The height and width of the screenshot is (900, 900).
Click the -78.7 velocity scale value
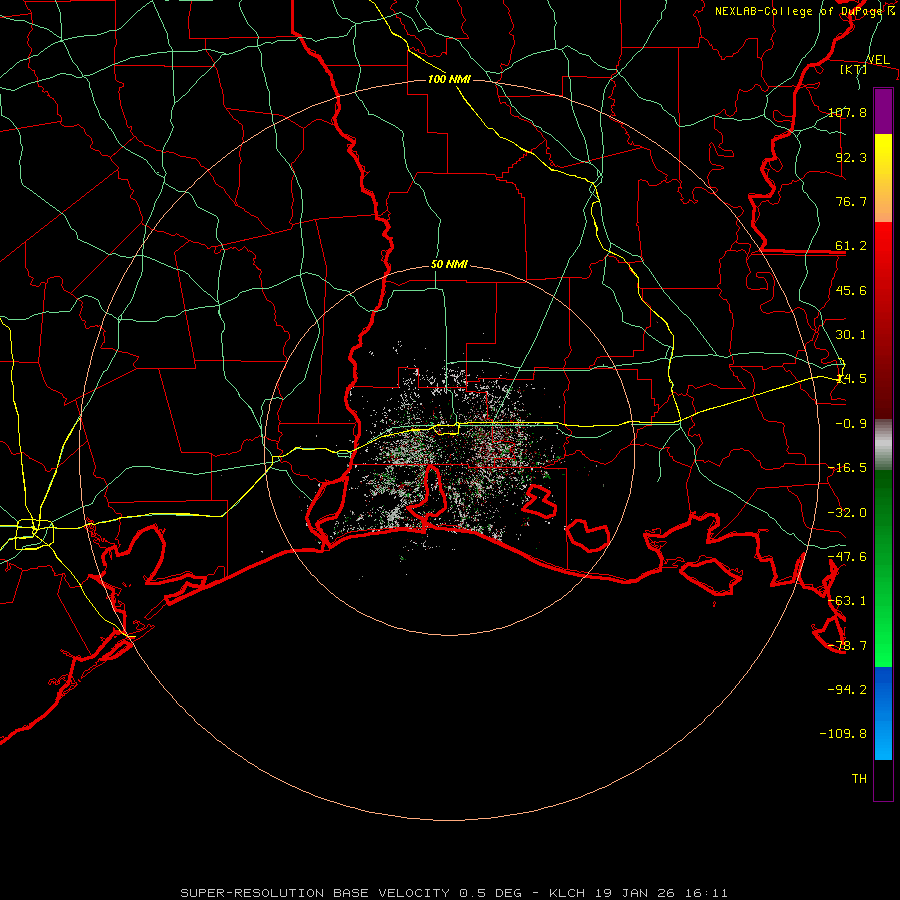click(x=847, y=646)
